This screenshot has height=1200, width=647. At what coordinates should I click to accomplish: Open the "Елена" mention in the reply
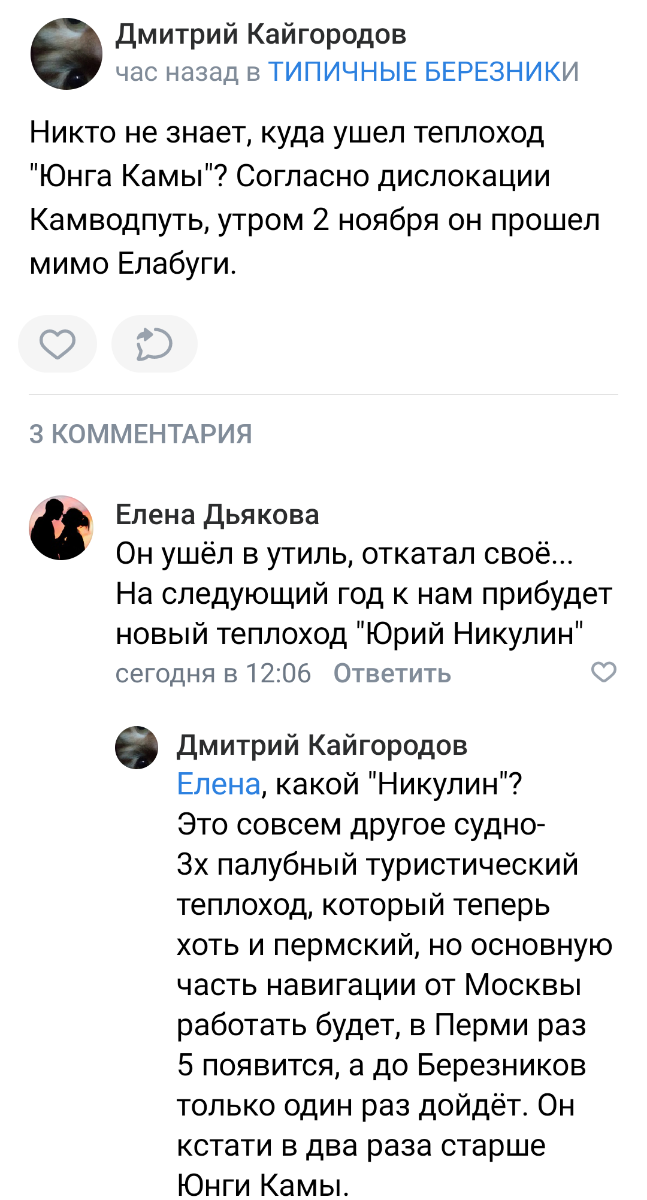pyautogui.click(x=217, y=785)
